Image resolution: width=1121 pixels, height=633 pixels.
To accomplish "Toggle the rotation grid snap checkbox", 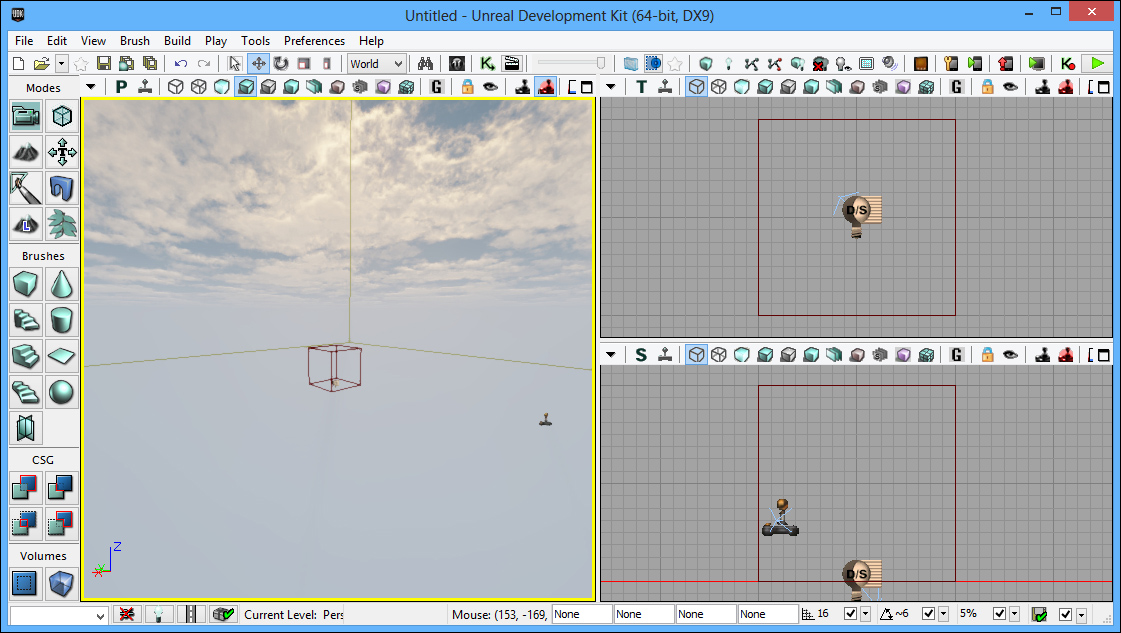I will click(x=929, y=614).
